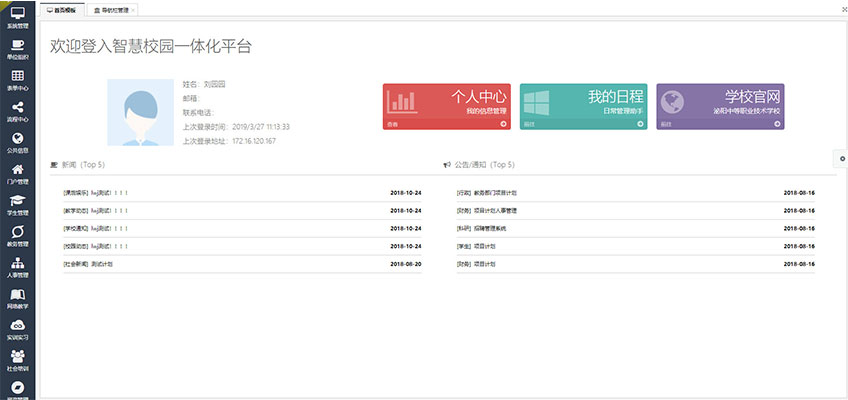
Task: Open the teal 我的日程 card
Action: [x=583, y=106]
